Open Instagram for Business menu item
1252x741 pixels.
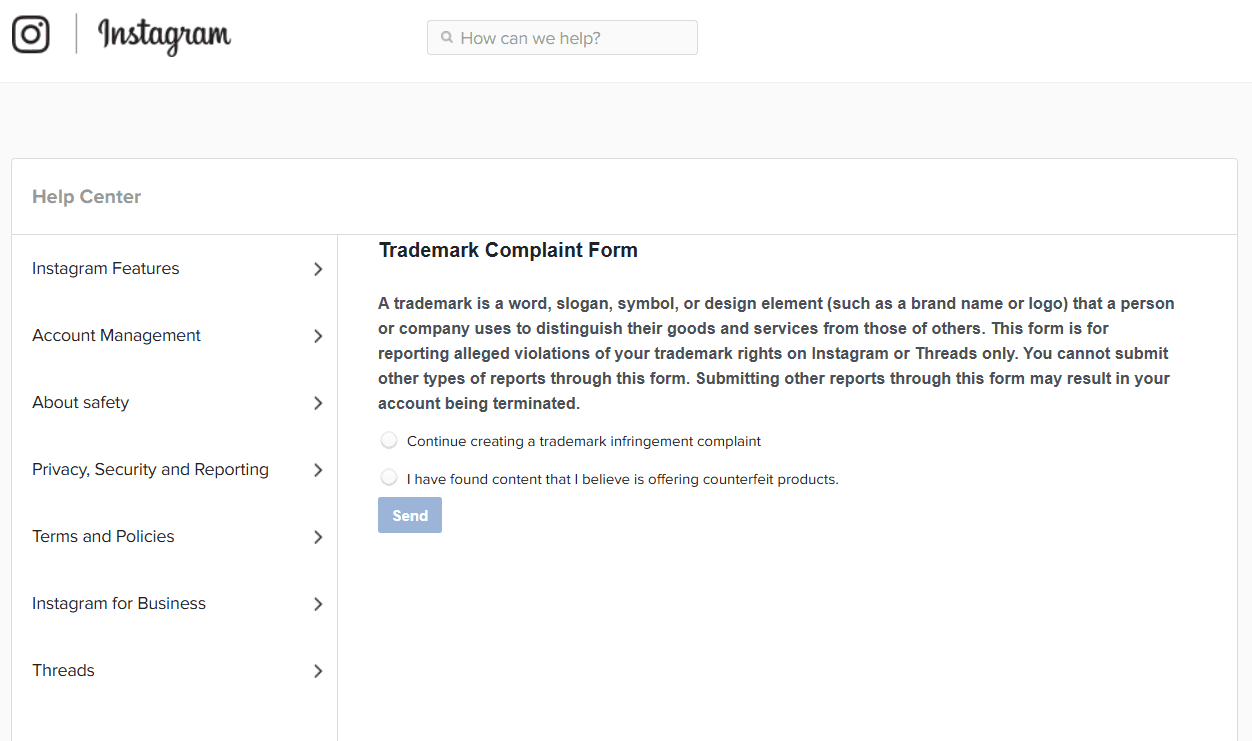(x=175, y=604)
